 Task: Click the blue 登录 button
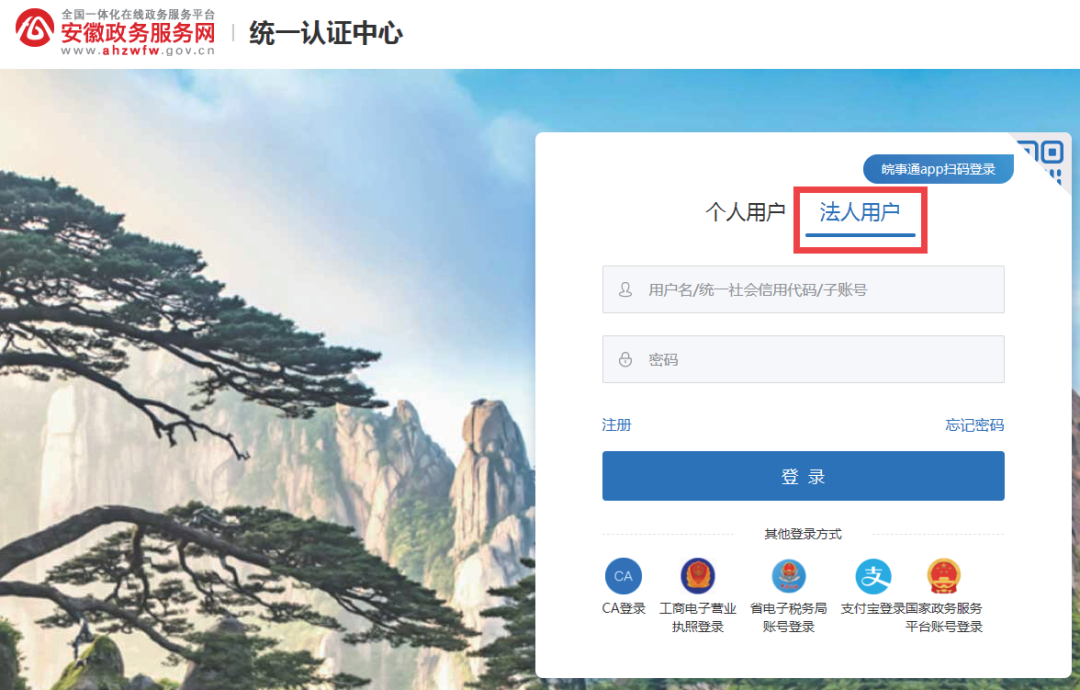[x=803, y=476]
